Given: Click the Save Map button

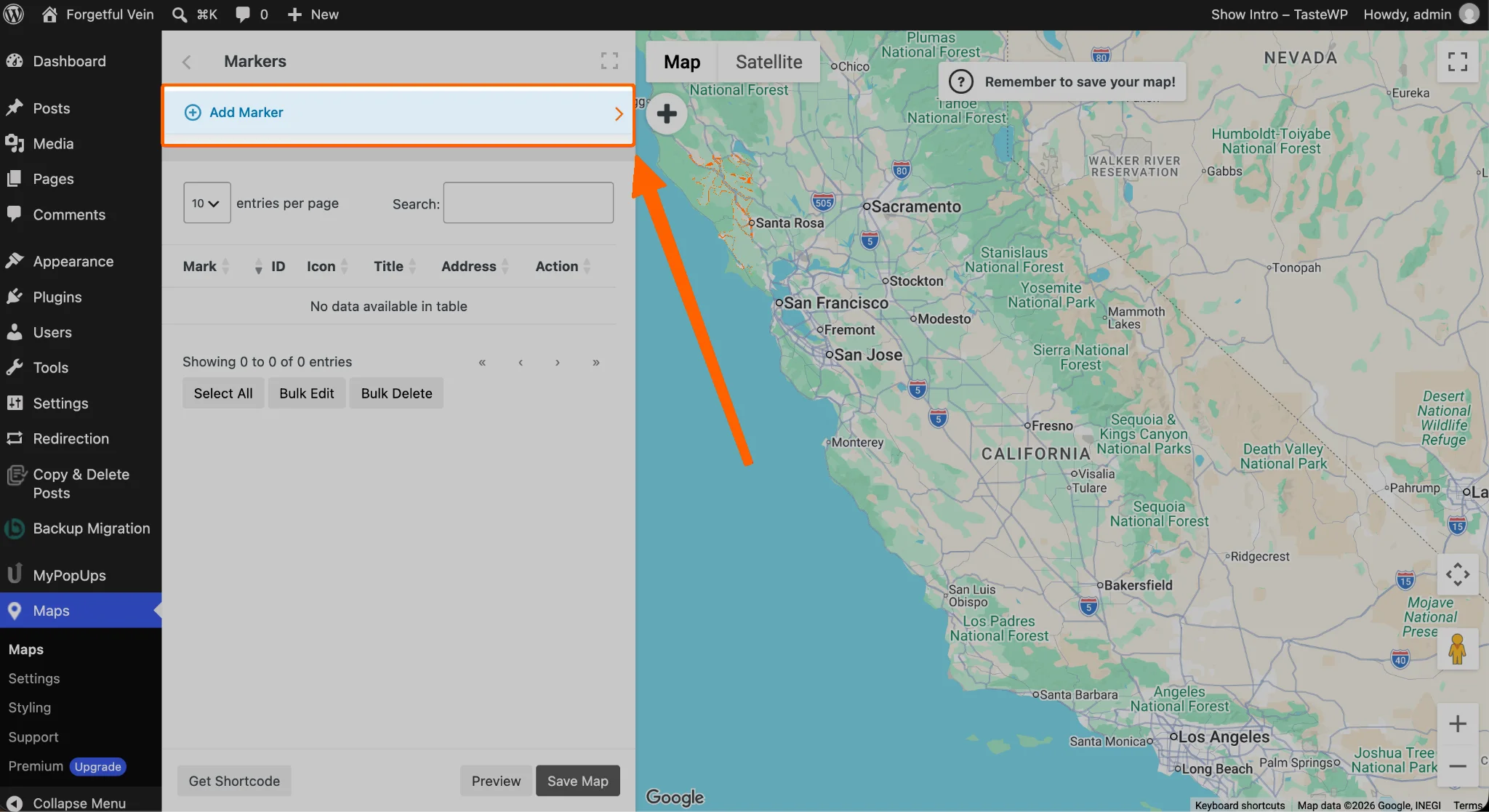Looking at the screenshot, I should pyautogui.click(x=578, y=781).
